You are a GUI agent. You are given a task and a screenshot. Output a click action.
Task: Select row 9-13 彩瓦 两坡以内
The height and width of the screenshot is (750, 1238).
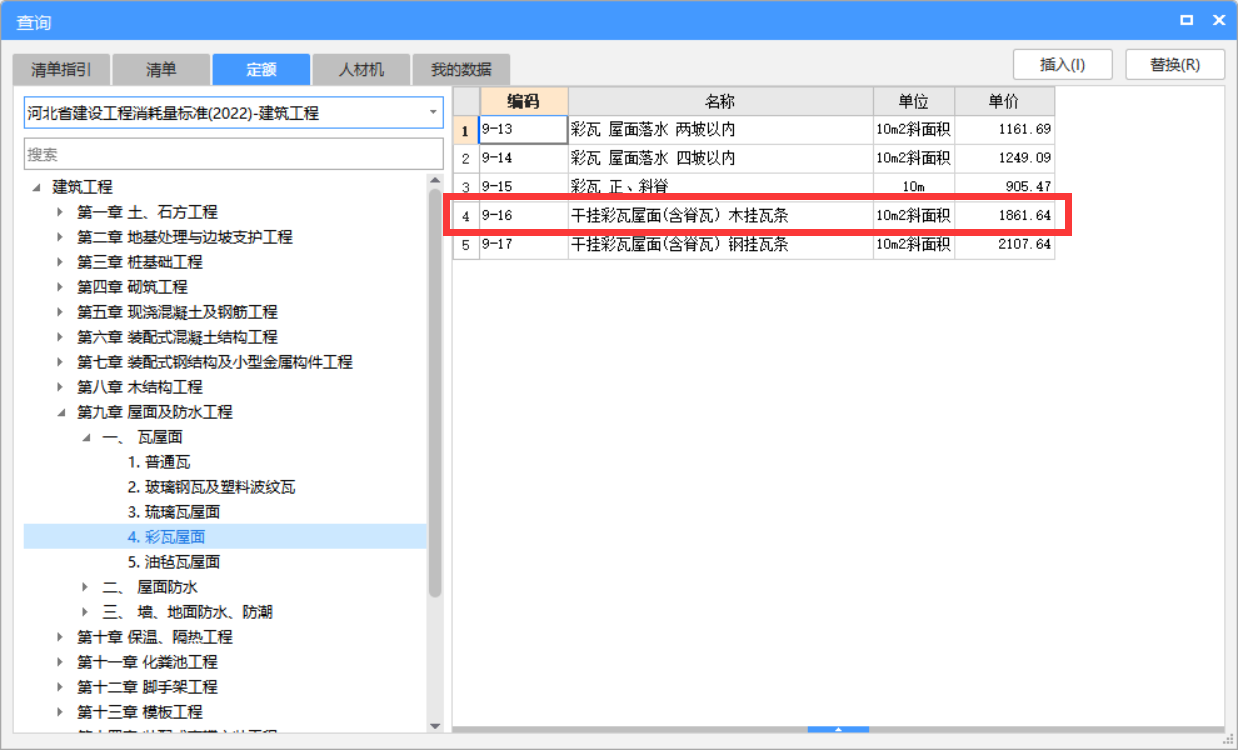pyautogui.click(x=678, y=129)
